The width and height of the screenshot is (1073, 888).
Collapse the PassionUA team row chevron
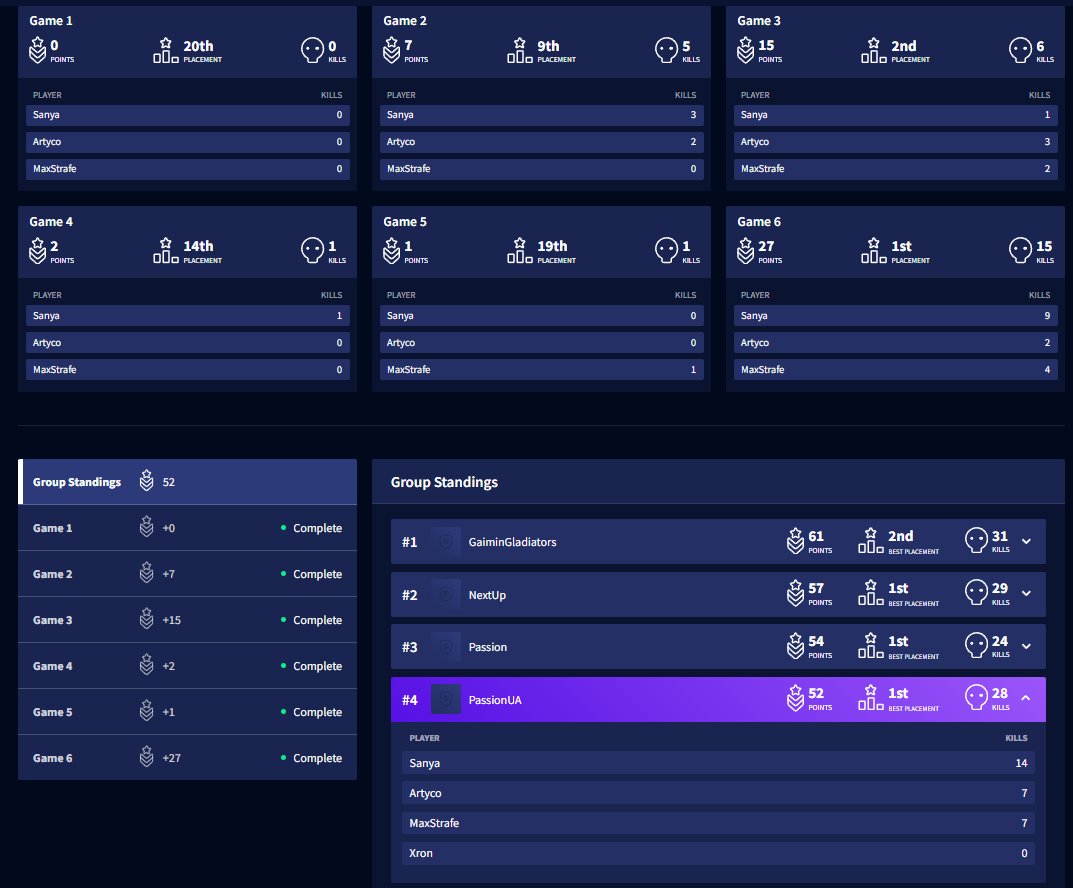[x=1026, y=698]
